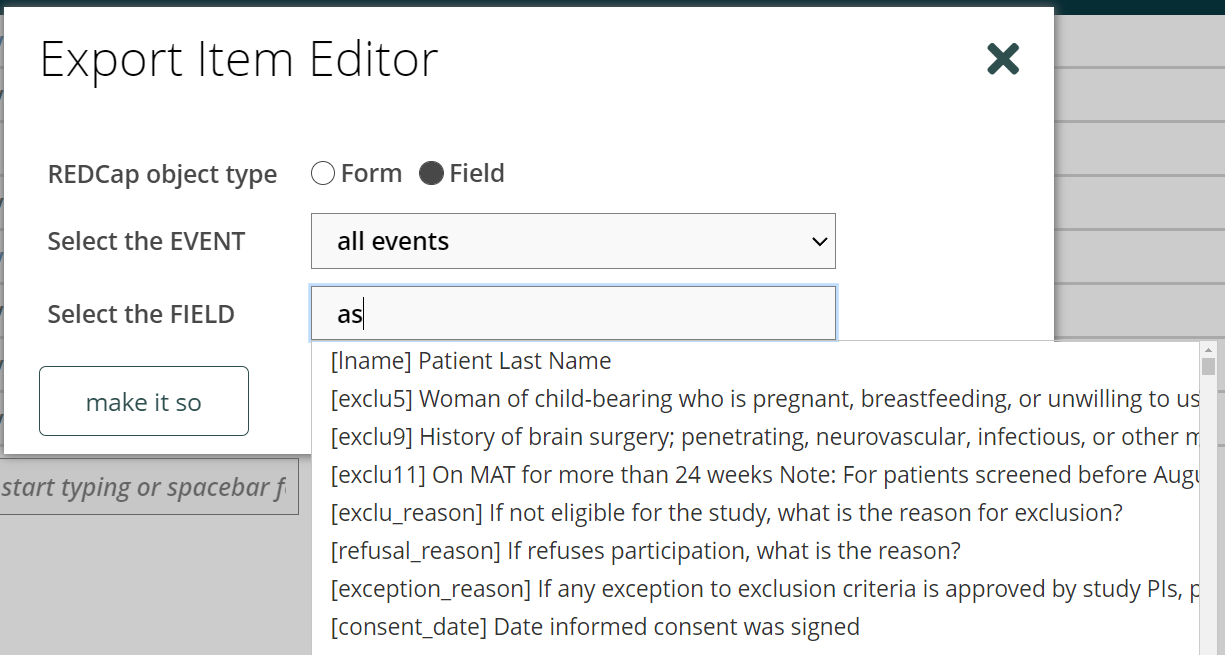Screen dimensions: 1225x655
Task: Choose the [exception_reason] field suggestion
Action: point(765,588)
